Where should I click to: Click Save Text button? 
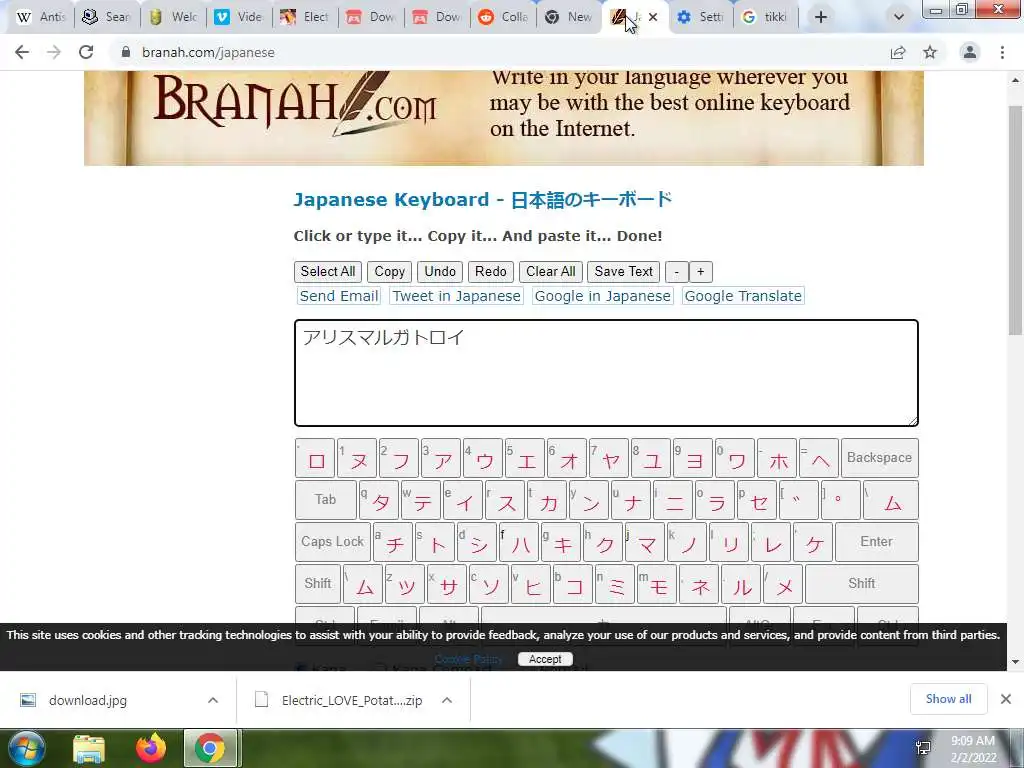pos(624,272)
